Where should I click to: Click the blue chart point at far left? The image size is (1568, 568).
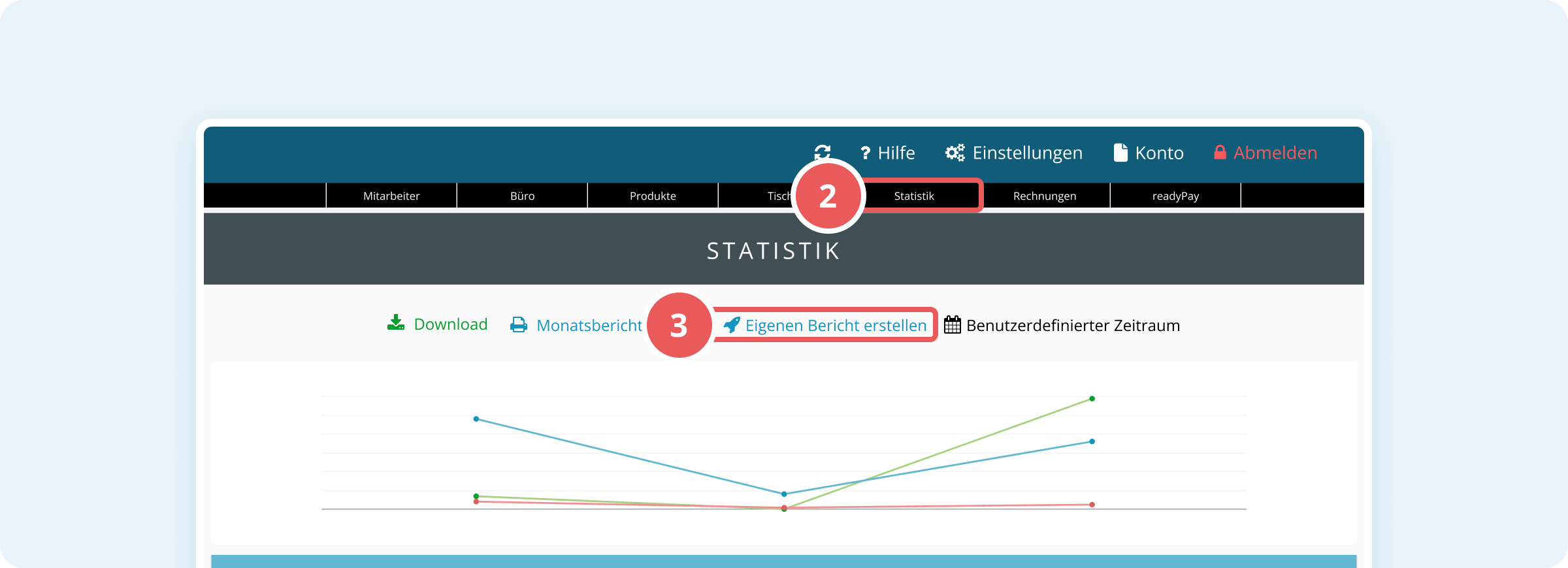coord(476,419)
